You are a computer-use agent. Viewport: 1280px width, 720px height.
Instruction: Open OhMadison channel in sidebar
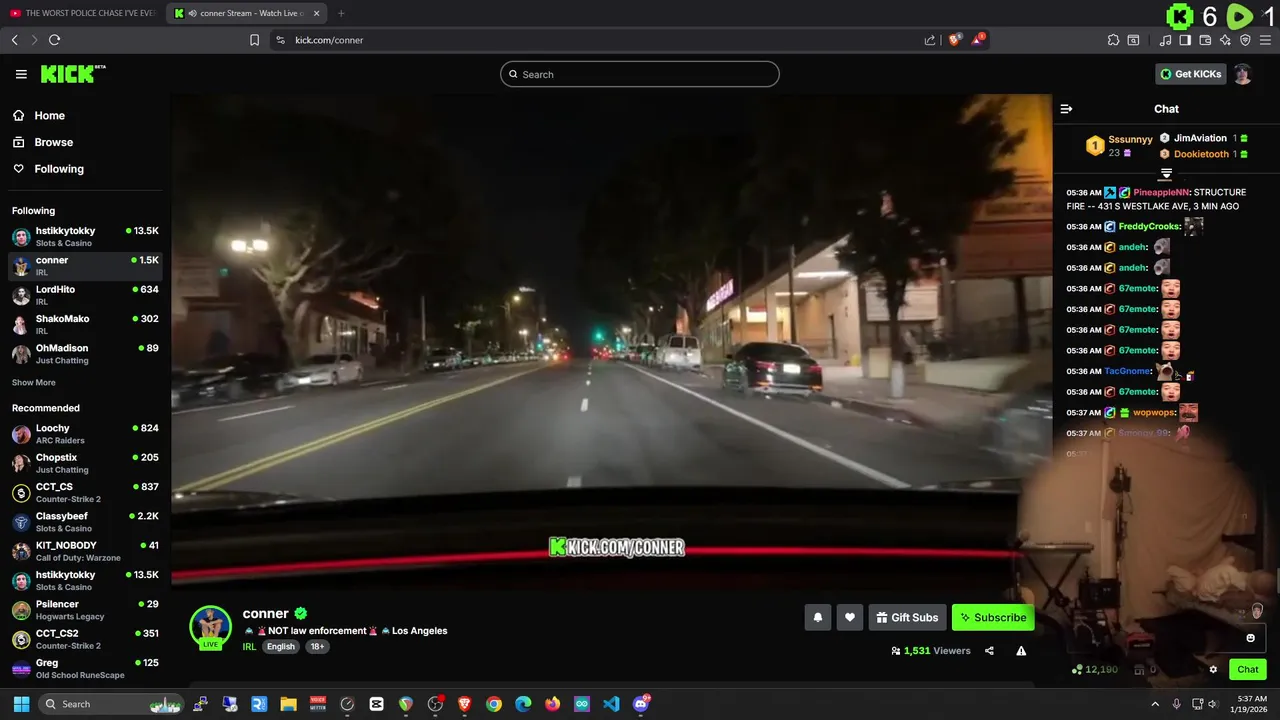pyautogui.click(x=85, y=353)
